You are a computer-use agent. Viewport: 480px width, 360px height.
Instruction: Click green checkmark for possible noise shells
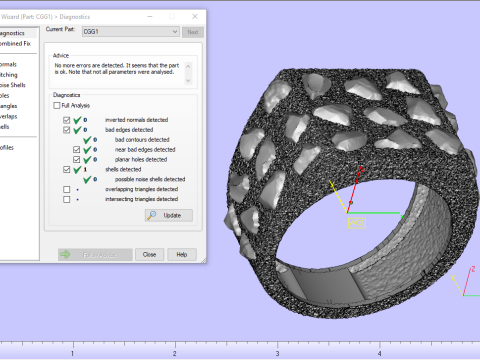87,179
